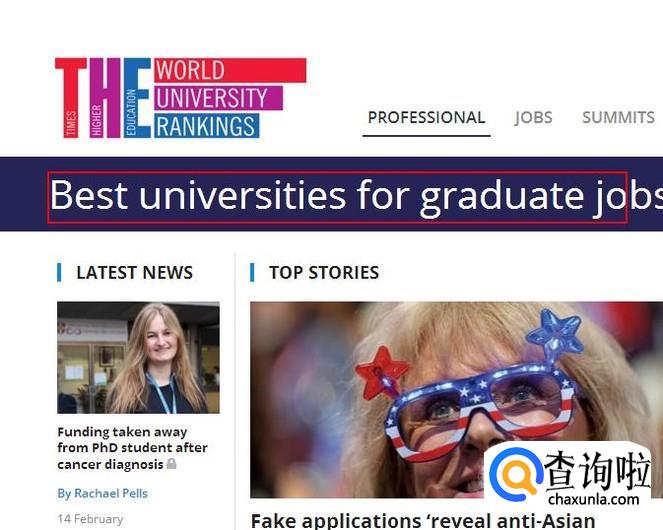This screenshot has height=530, width=663.
Task: Read Funding taken away from PhD student article
Action: [x=132, y=448]
